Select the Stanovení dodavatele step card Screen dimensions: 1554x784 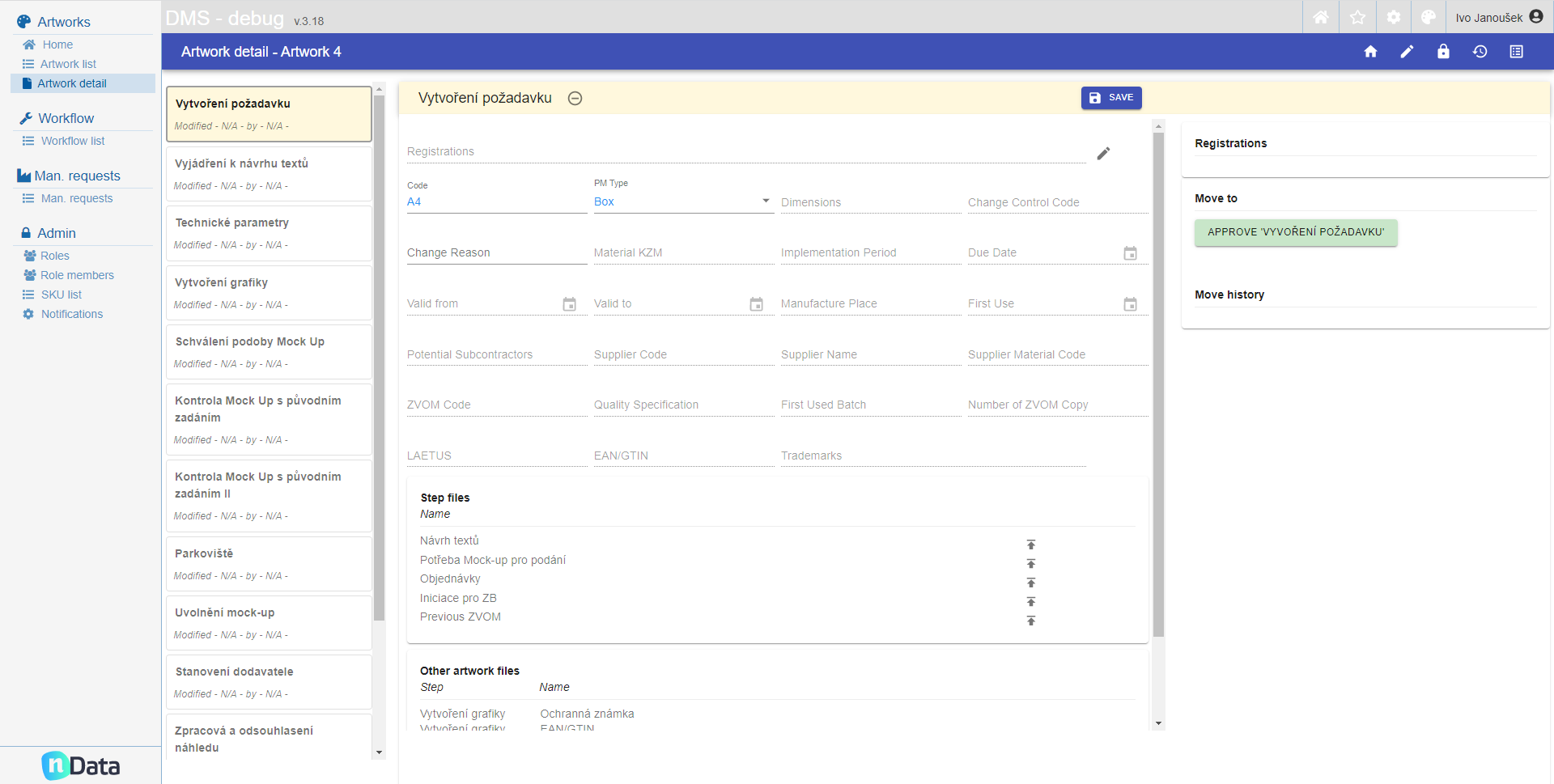point(269,682)
